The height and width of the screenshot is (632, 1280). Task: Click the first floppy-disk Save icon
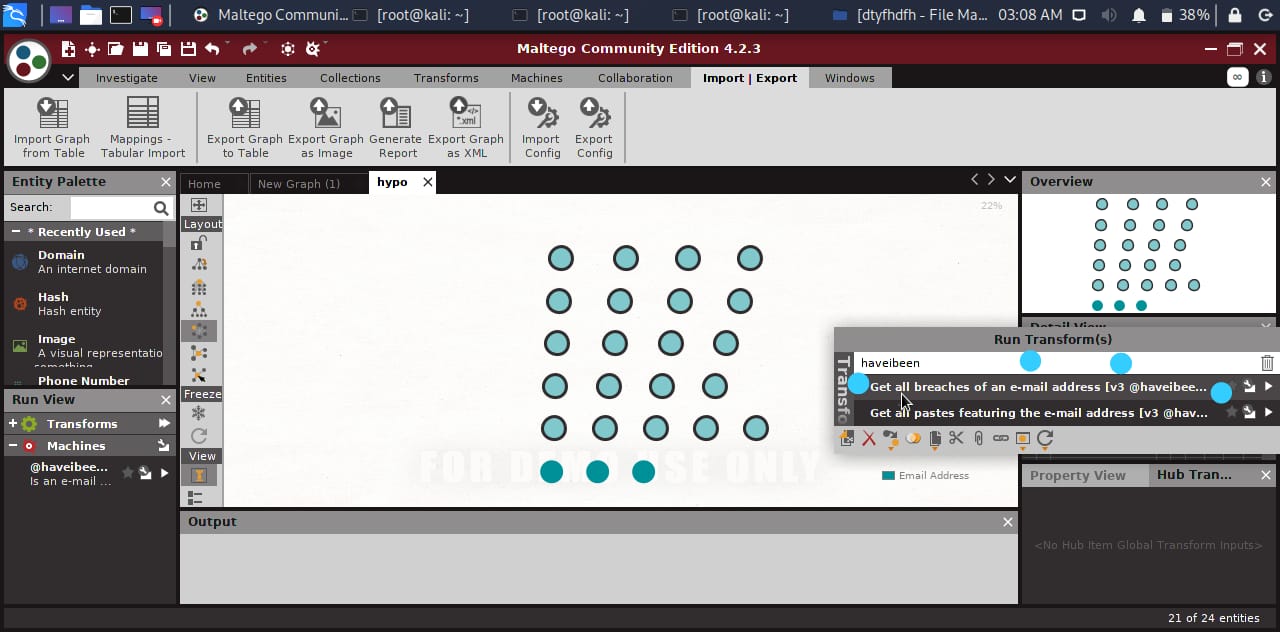(x=140, y=49)
